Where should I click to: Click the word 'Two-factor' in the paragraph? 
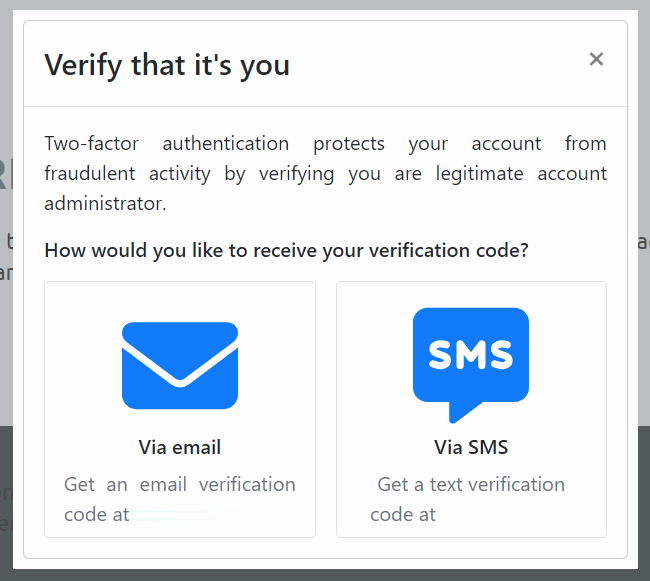(91, 144)
